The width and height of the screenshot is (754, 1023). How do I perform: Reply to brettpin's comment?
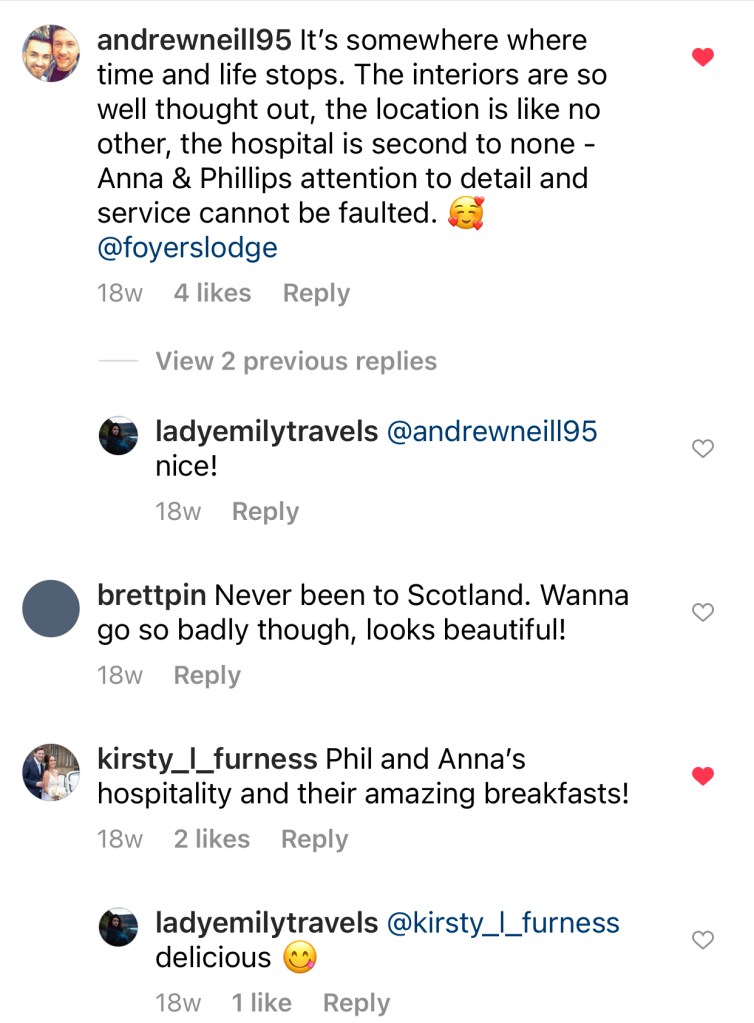tap(207, 675)
